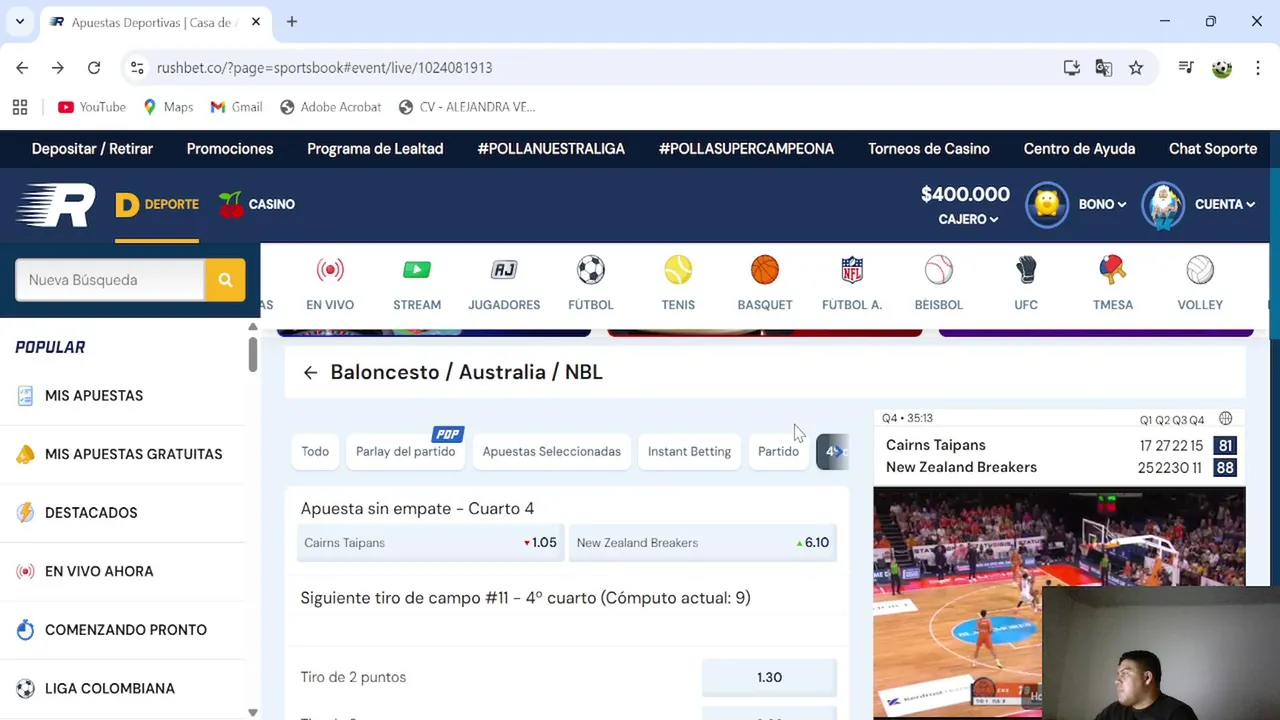Click the sidebar vertical scrollbar

pos(253,353)
